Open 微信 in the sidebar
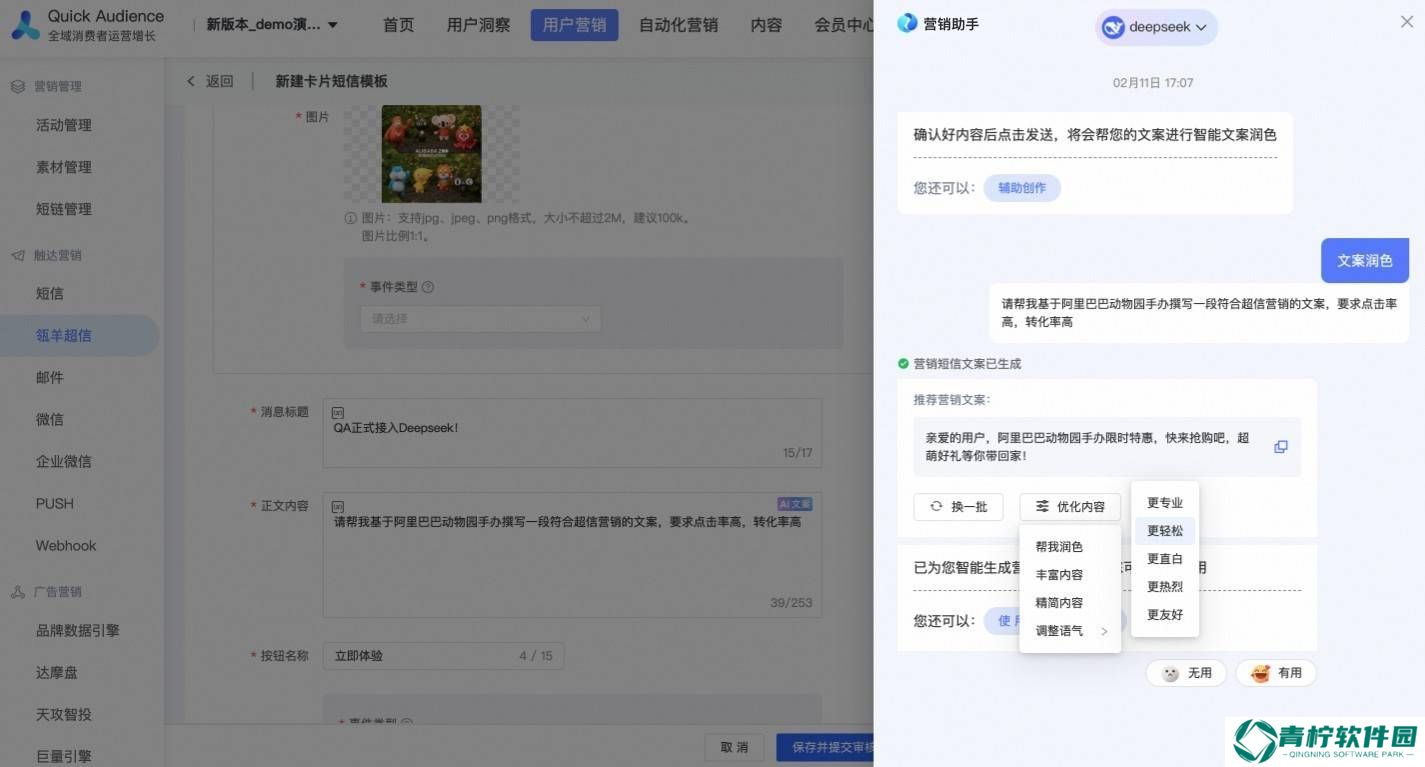Screen dimensions: 1425x767 pyautogui.click(x=50, y=419)
